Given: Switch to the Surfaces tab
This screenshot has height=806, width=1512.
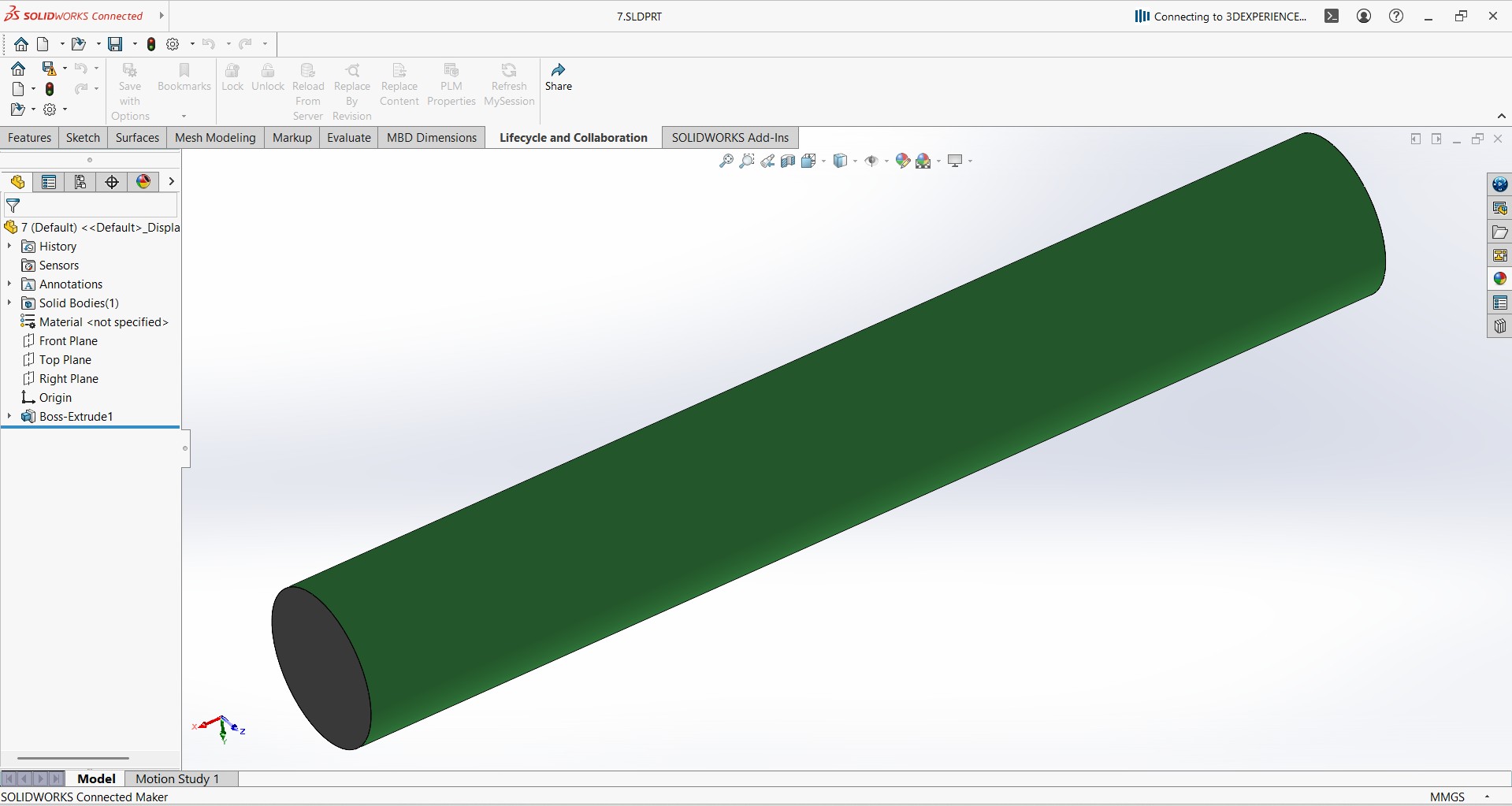Looking at the screenshot, I should pos(137,138).
